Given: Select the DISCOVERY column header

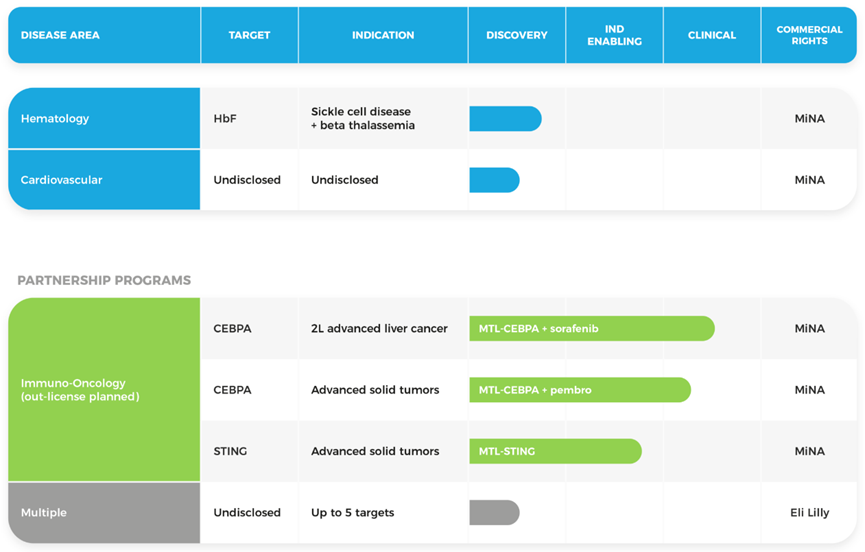Looking at the screenshot, I should pos(517,35).
